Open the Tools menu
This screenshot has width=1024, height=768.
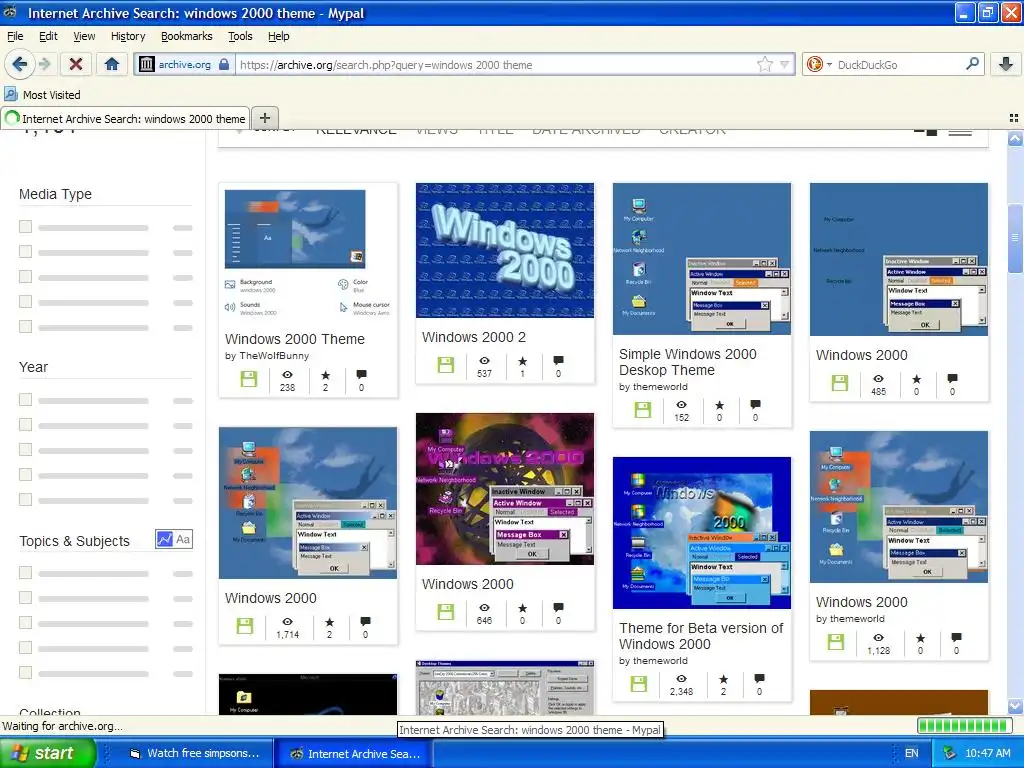pyautogui.click(x=240, y=36)
